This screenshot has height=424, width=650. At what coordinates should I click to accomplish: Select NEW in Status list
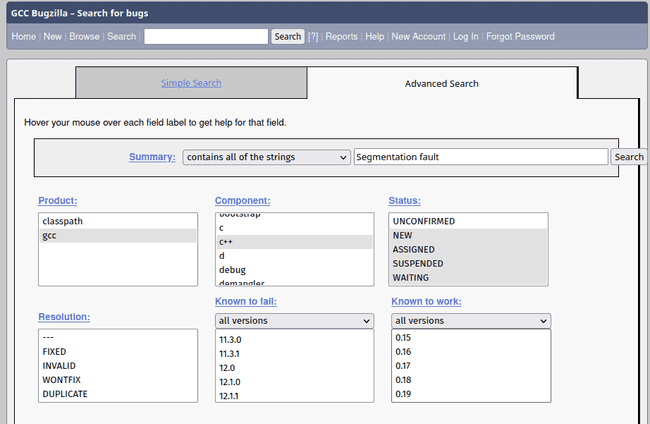click(x=468, y=235)
